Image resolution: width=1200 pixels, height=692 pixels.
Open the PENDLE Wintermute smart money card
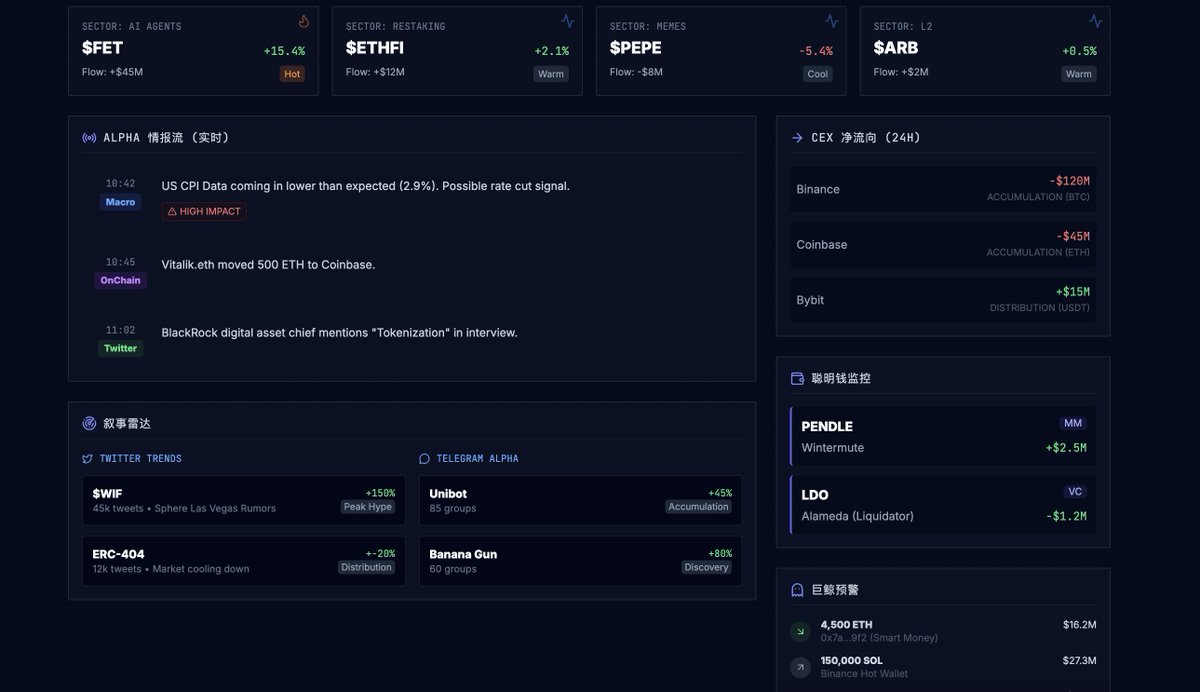tap(943, 436)
